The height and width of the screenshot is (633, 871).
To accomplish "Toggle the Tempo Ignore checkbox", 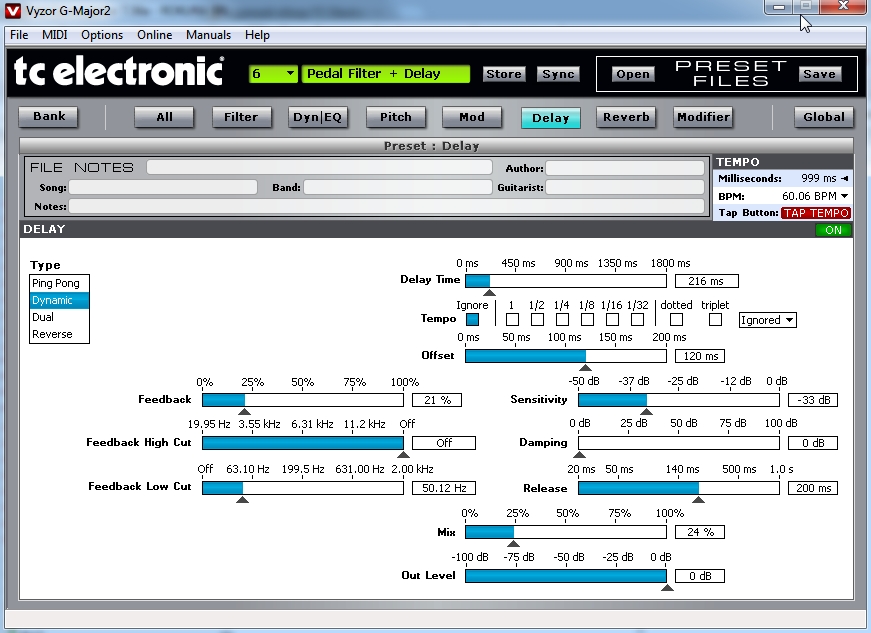I will 473,320.
